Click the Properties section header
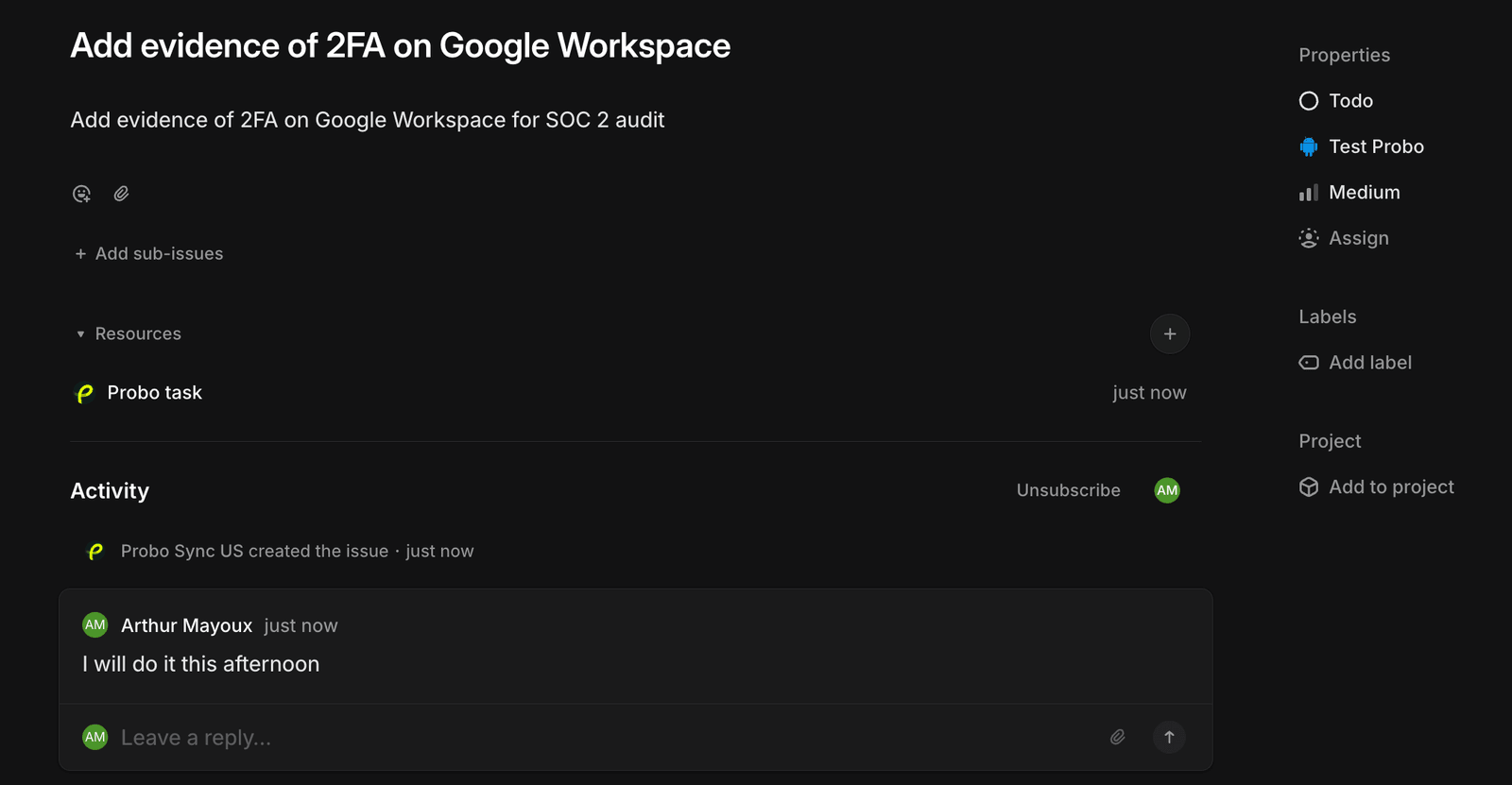This screenshot has height=785, width=1512. click(1345, 55)
